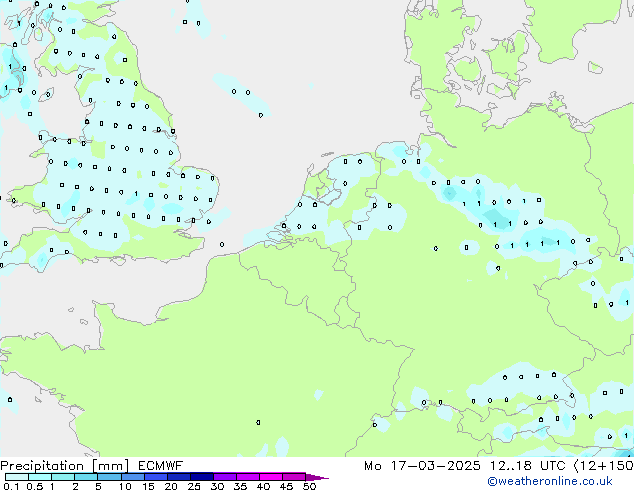Click the '15' legend value label
This screenshot has width=634, height=490.
point(148,486)
